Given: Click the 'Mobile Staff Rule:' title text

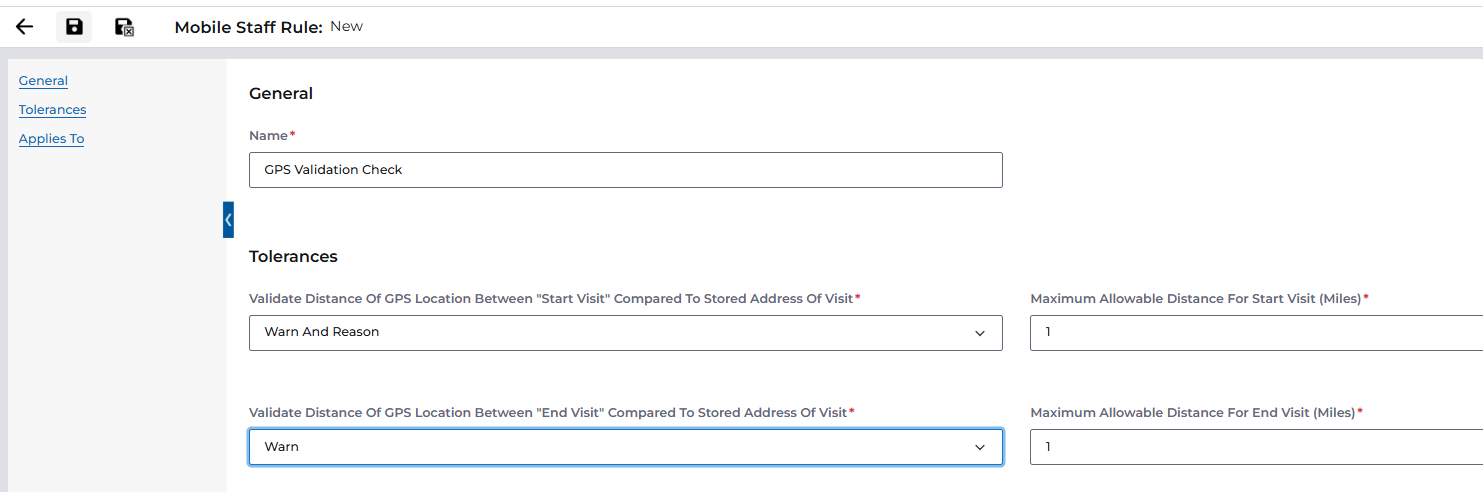Looking at the screenshot, I should [x=248, y=27].
